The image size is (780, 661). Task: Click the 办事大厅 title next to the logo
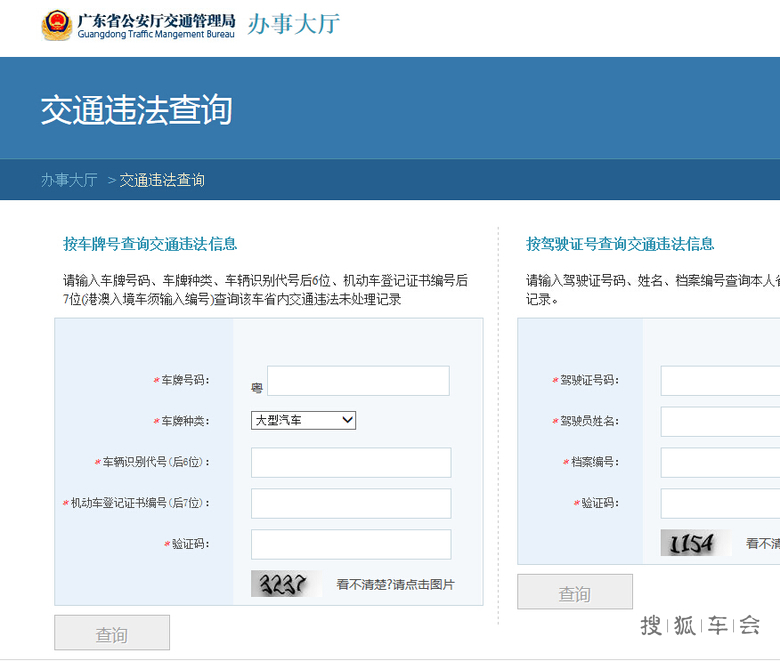click(294, 24)
